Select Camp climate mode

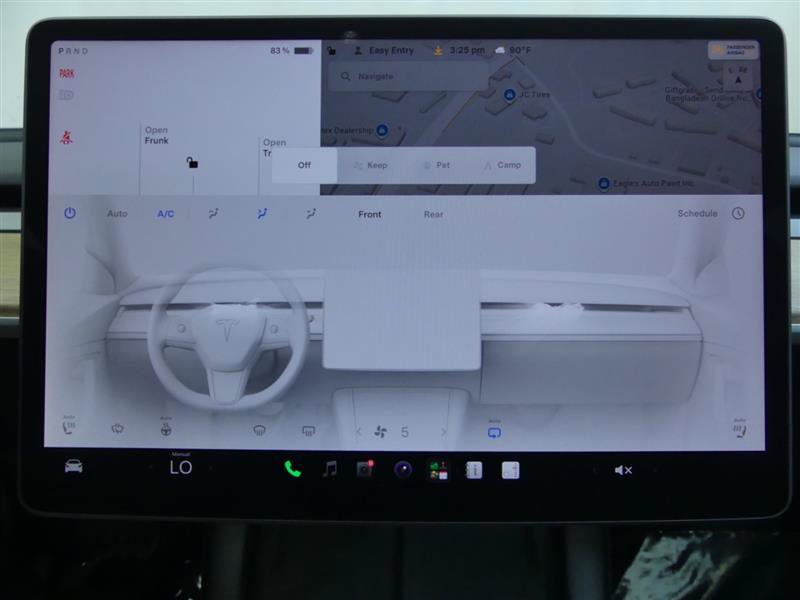point(503,165)
